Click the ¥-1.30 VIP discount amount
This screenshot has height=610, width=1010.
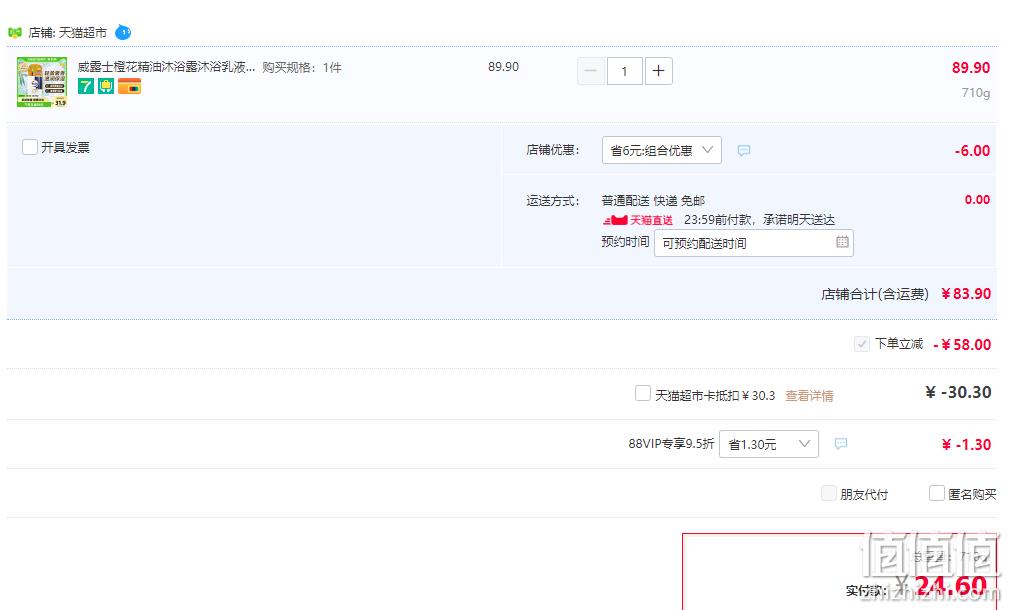966,444
